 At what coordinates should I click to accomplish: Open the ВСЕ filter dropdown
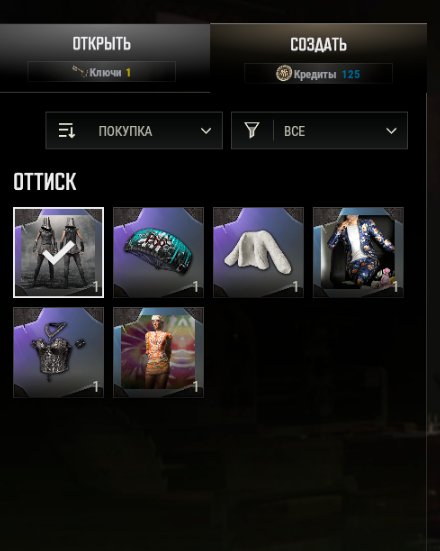[319, 130]
